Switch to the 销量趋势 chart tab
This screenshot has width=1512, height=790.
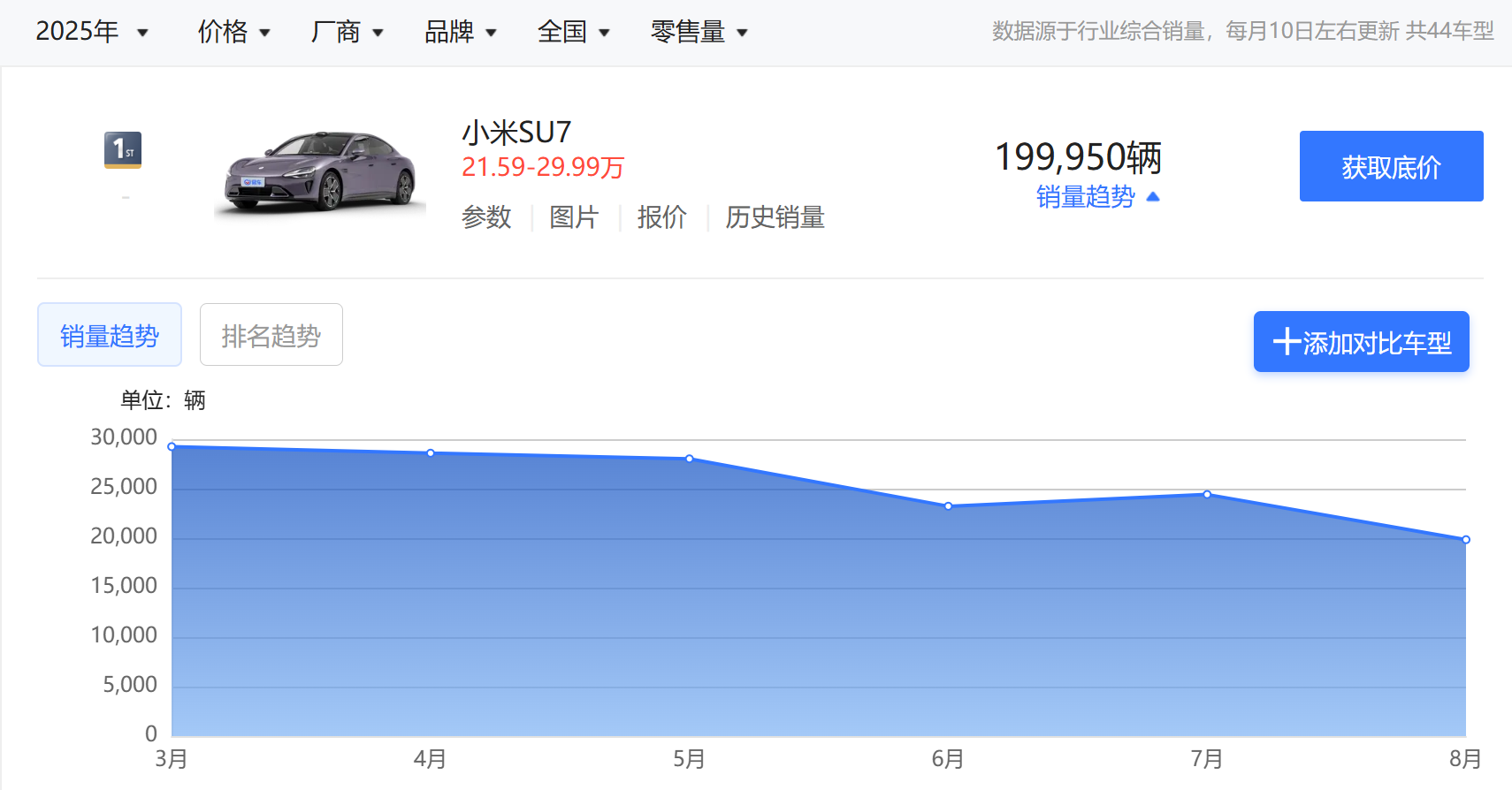(x=110, y=335)
